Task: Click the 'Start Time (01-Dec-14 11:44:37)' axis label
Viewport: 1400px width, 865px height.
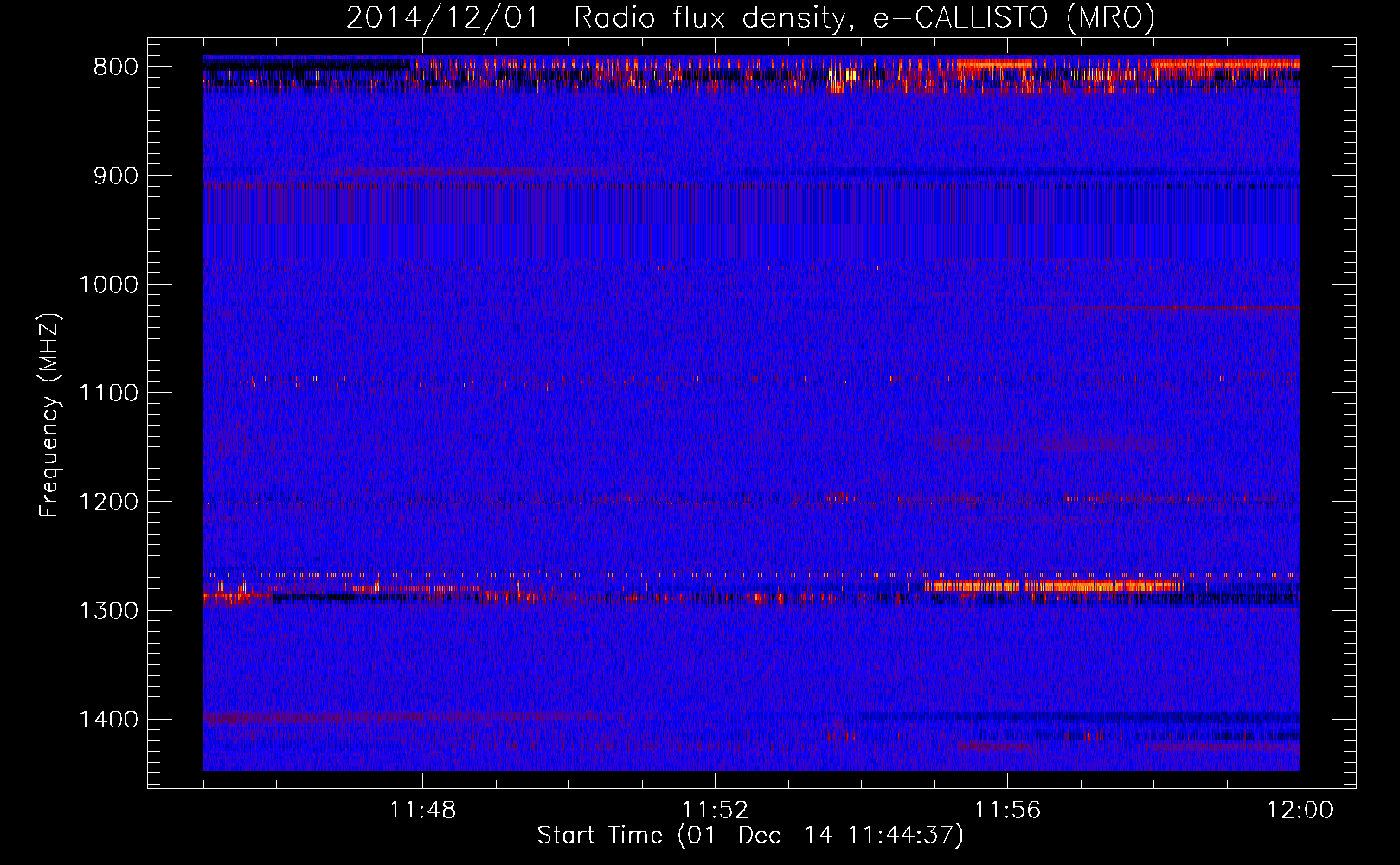Action: 750,836
